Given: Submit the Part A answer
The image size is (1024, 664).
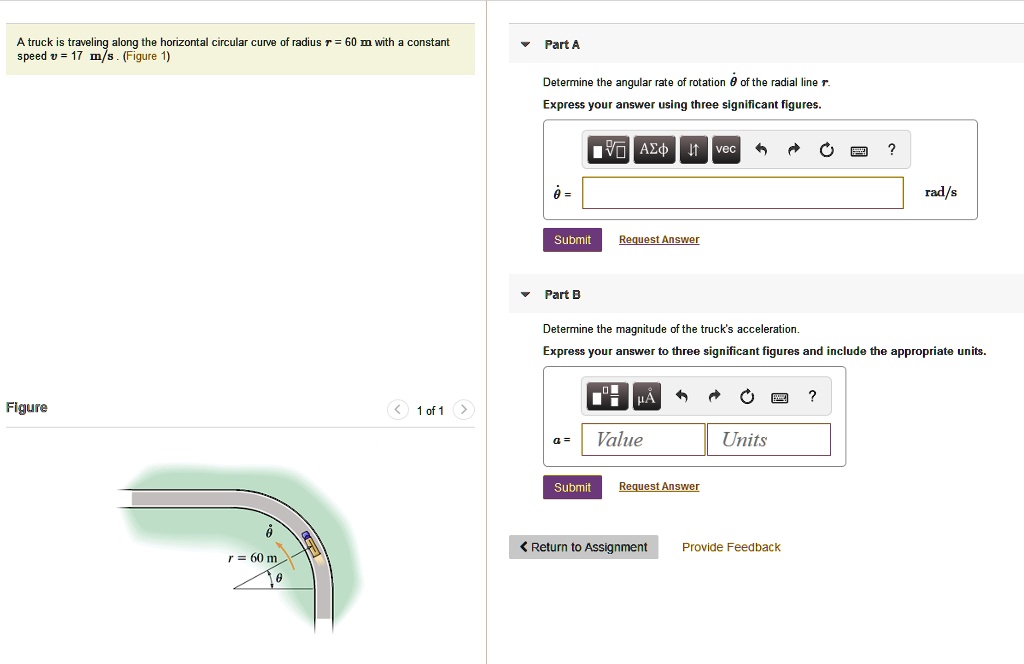Looking at the screenshot, I should pos(572,239).
